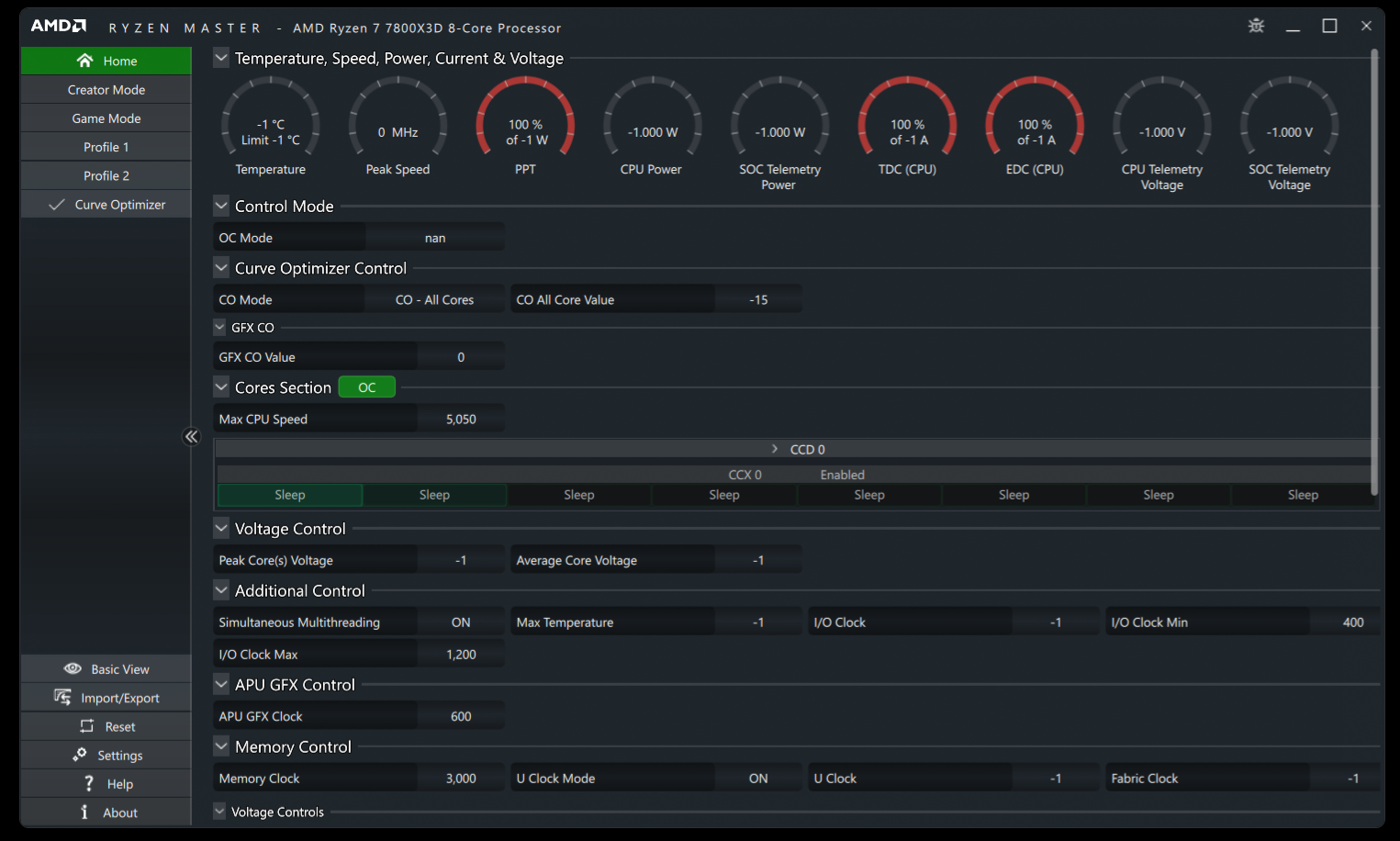
Task: Collapse the GFX CO subsection
Action: [219, 327]
